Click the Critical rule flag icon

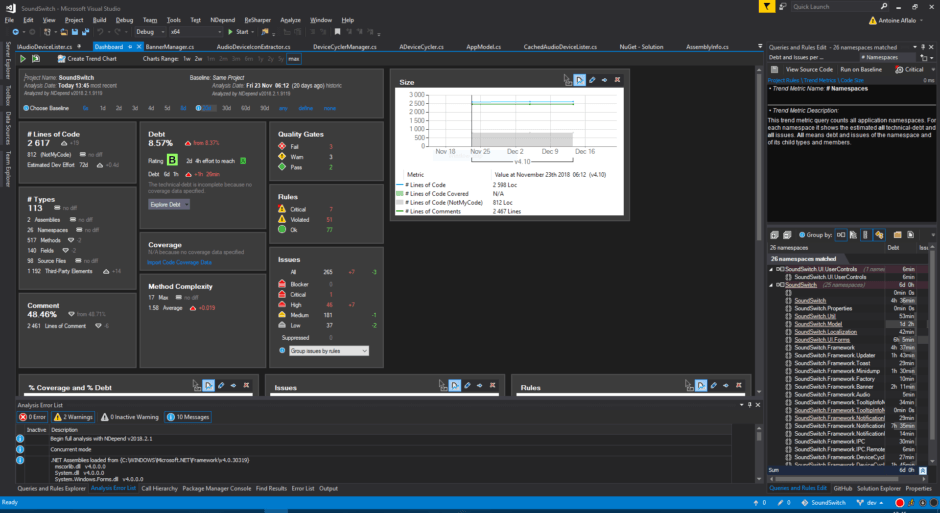tap(899, 70)
